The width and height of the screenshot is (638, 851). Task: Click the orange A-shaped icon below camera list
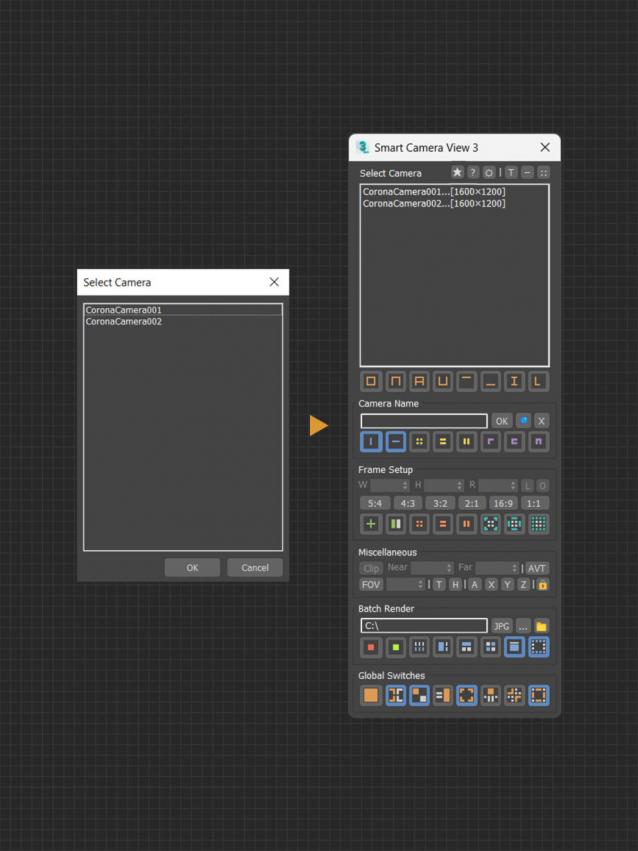(x=419, y=381)
